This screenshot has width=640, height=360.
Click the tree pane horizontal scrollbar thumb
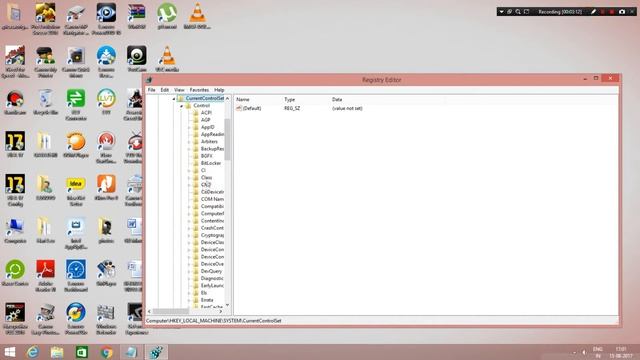coord(170,311)
